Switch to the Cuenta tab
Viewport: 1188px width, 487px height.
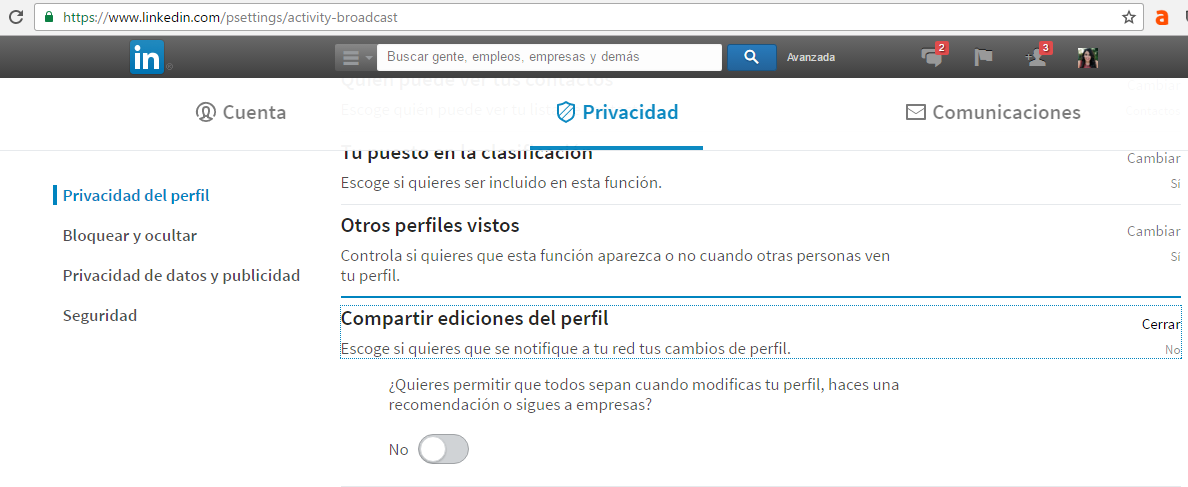pyautogui.click(x=241, y=113)
